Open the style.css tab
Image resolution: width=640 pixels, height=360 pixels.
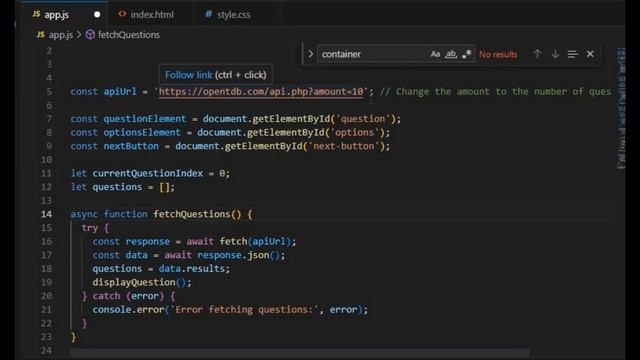233,15
